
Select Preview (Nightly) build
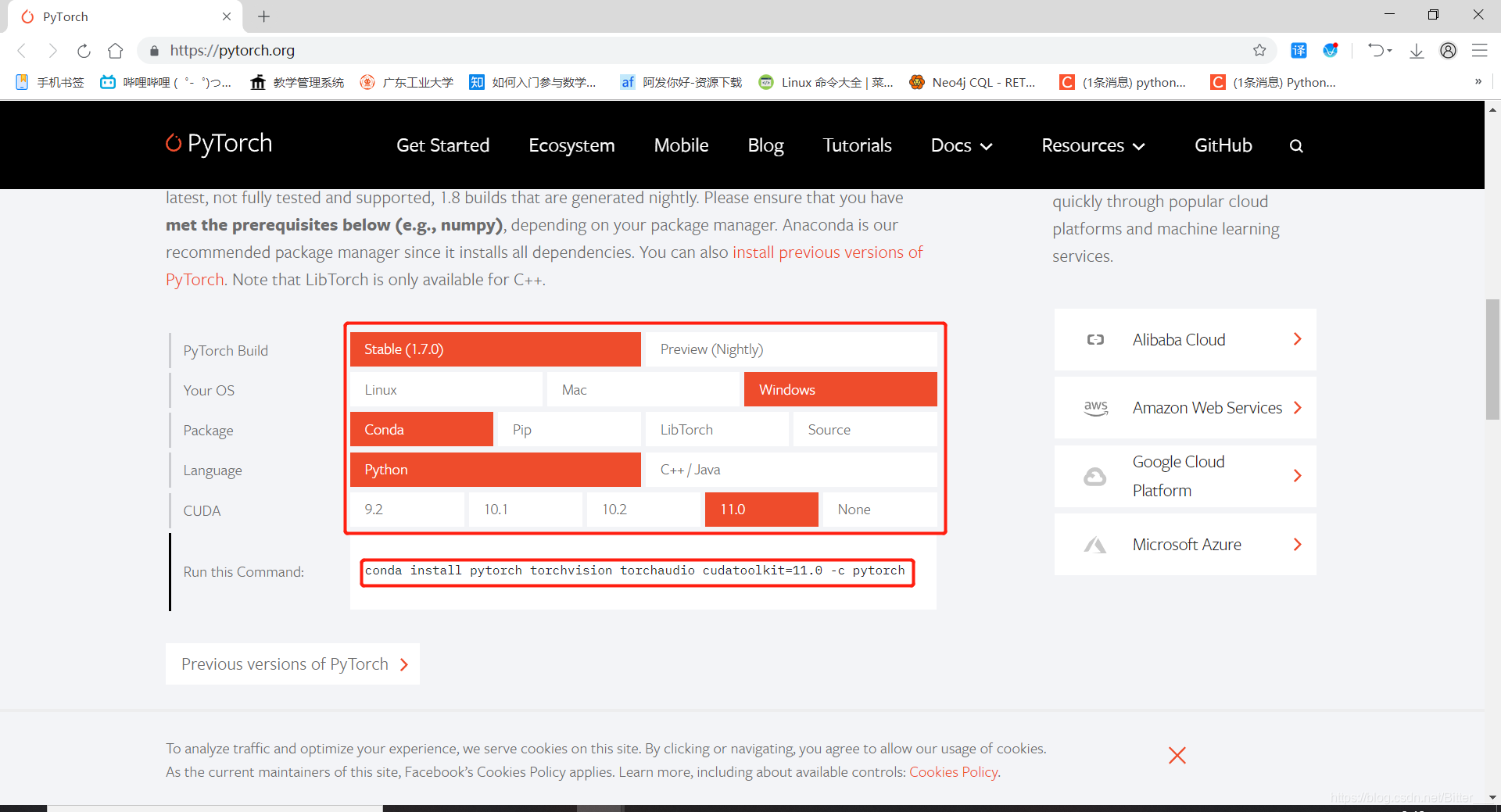[x=791, y=349]
